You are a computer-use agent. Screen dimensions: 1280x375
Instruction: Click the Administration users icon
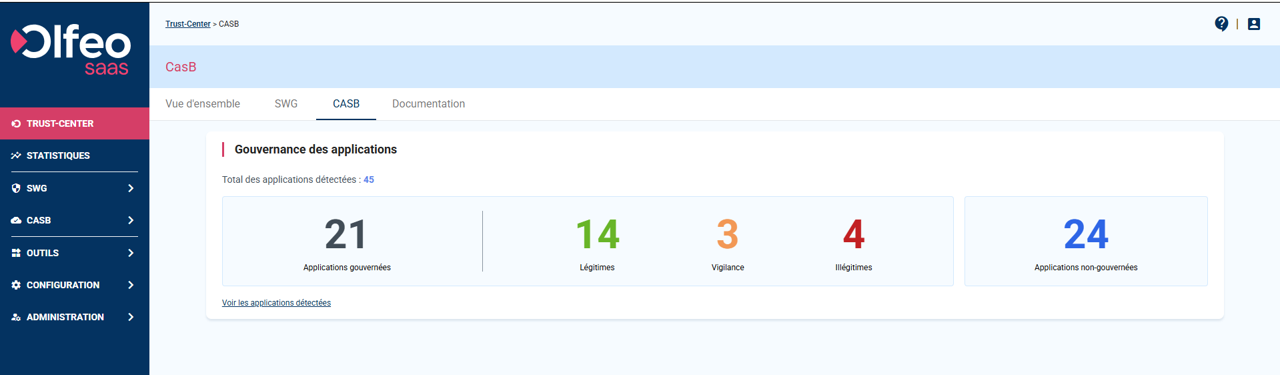[x=16, y=317]
